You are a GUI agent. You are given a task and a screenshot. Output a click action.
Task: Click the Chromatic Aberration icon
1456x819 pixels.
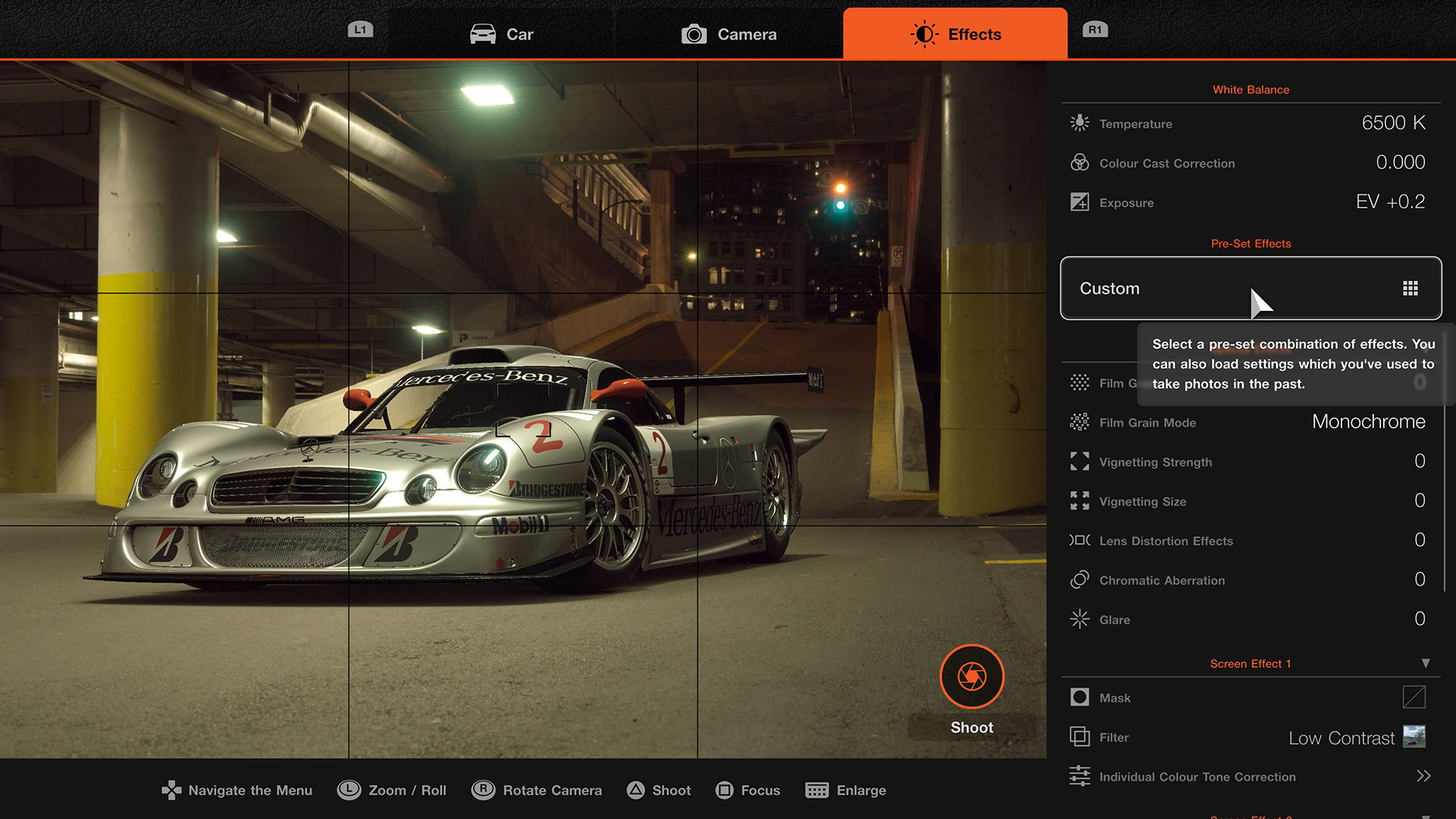(1079, 580)
